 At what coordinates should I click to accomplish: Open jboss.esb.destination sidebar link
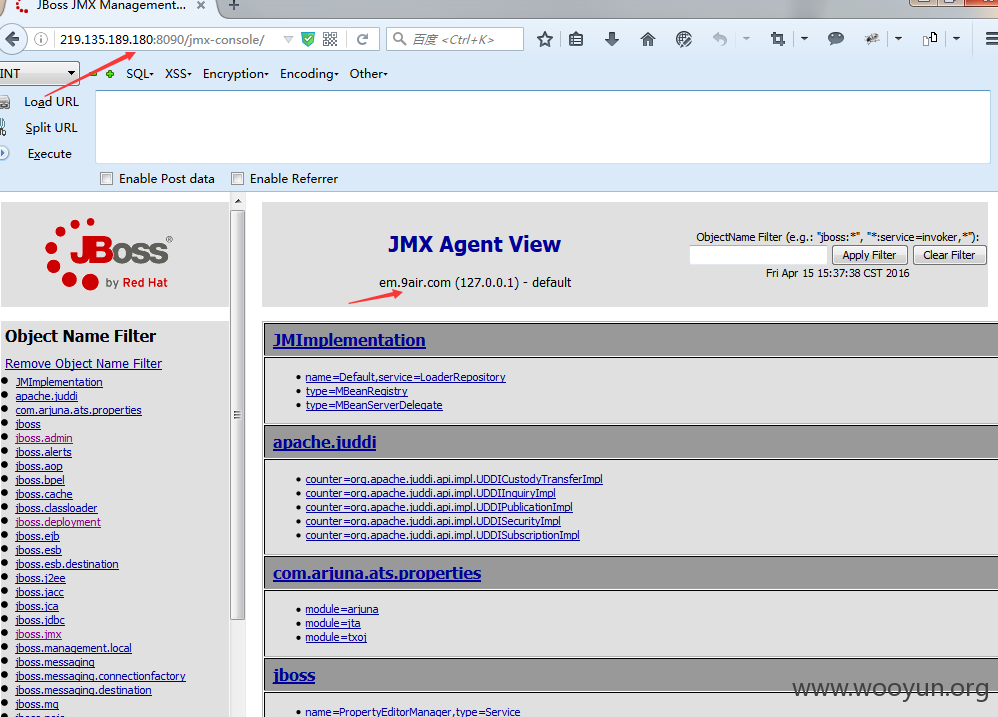(67, 564)
